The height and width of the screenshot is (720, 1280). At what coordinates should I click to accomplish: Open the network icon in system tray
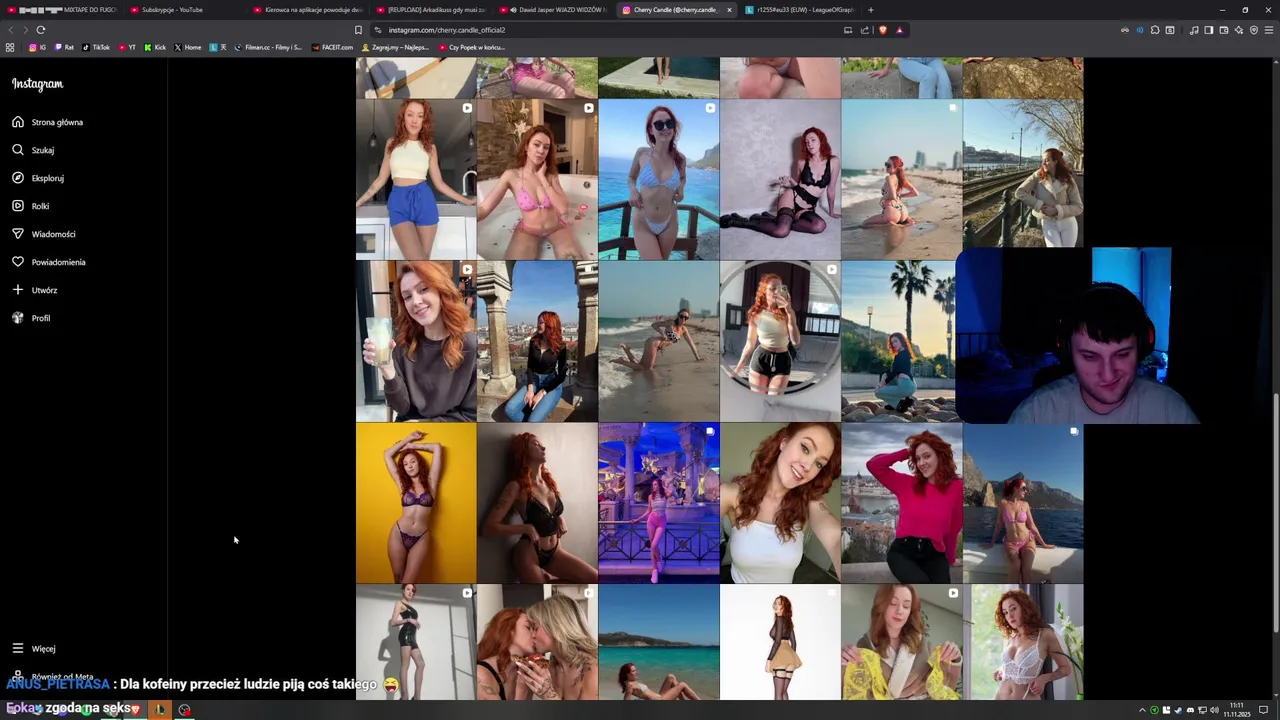coord(1202,710)
